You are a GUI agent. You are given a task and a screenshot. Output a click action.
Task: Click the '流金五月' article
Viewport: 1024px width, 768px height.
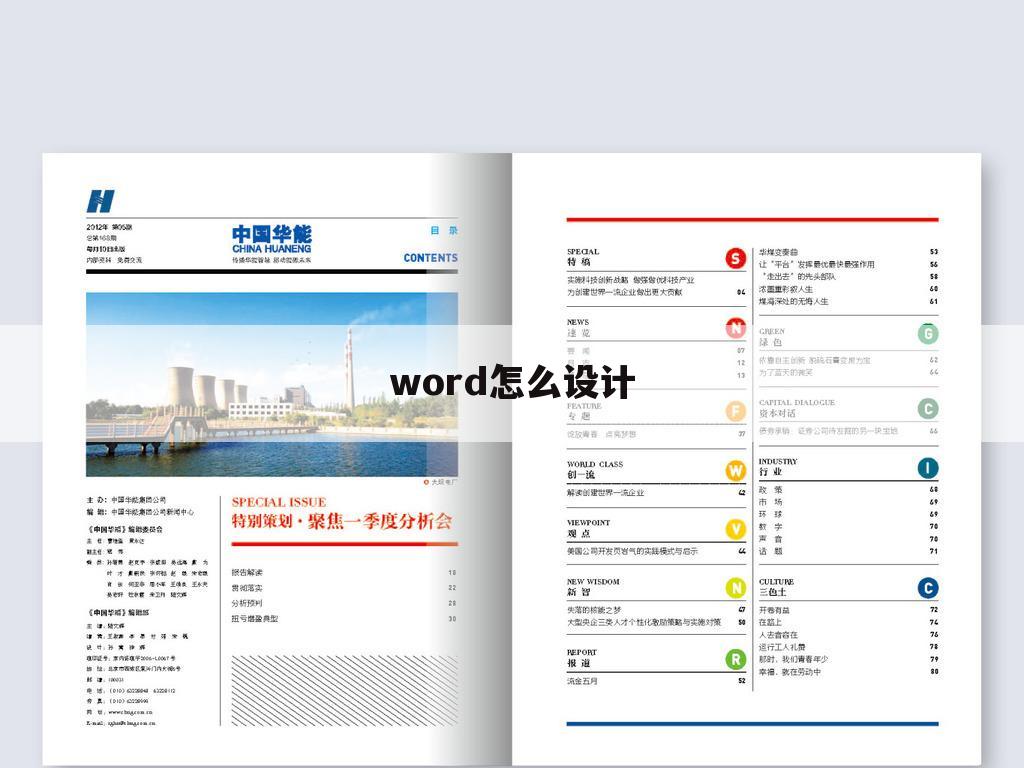582,681
